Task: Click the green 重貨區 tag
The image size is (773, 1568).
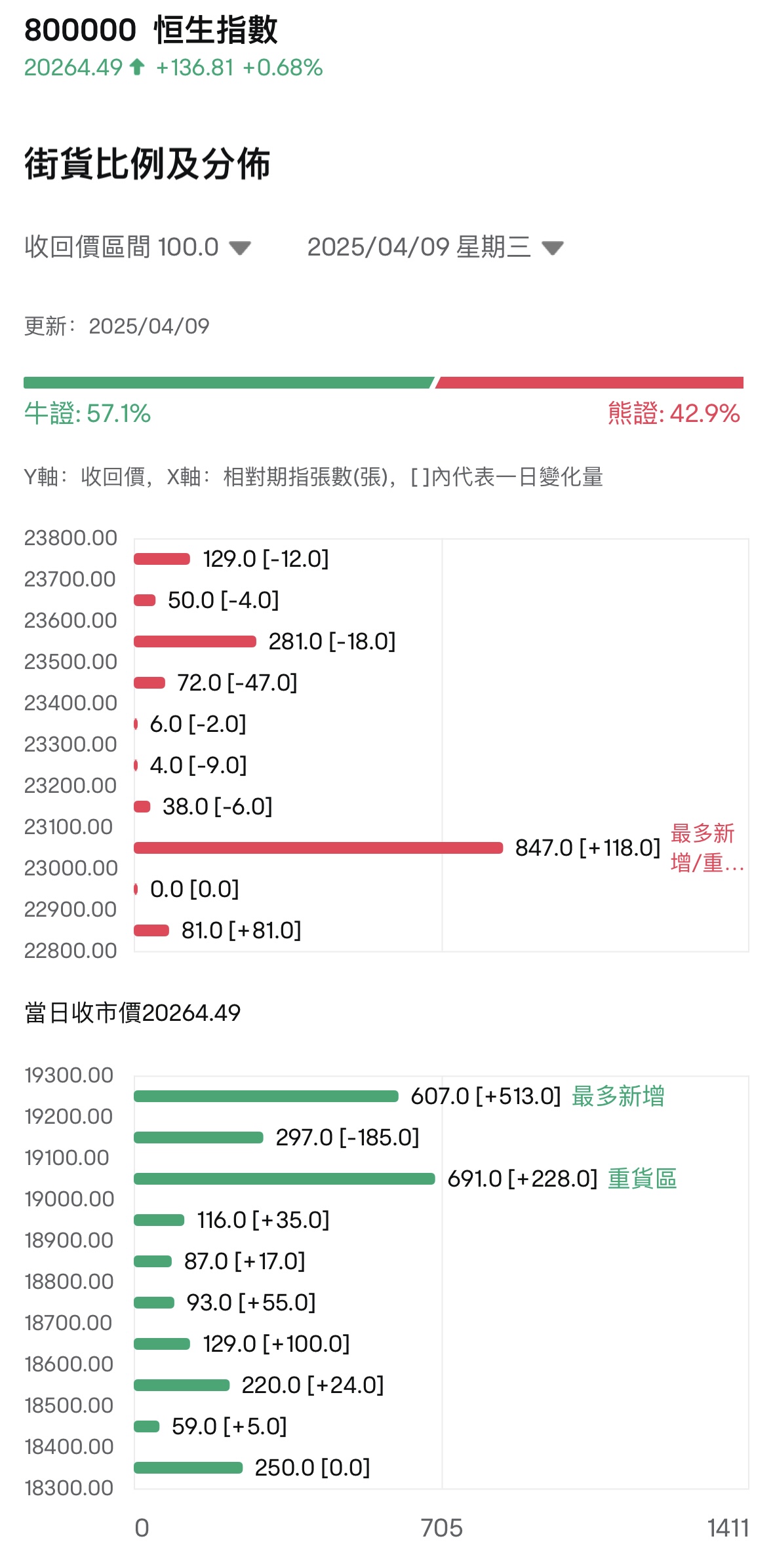Action: (x=642, y=1179)
